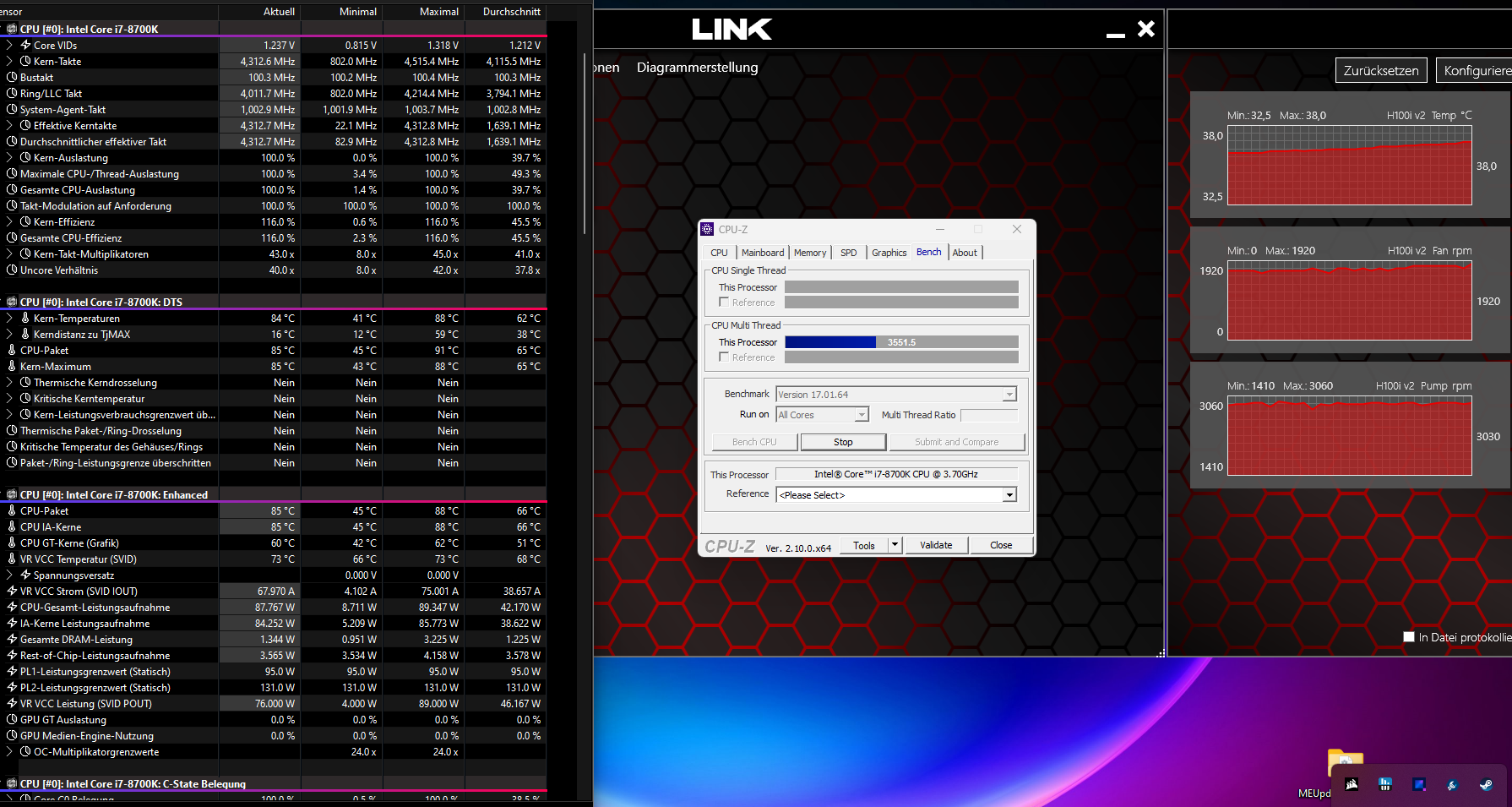This screenshot has width=1512, height=807.
Task: Tick the Reference checkbox under CPU Single Thread
Action: 724,302
